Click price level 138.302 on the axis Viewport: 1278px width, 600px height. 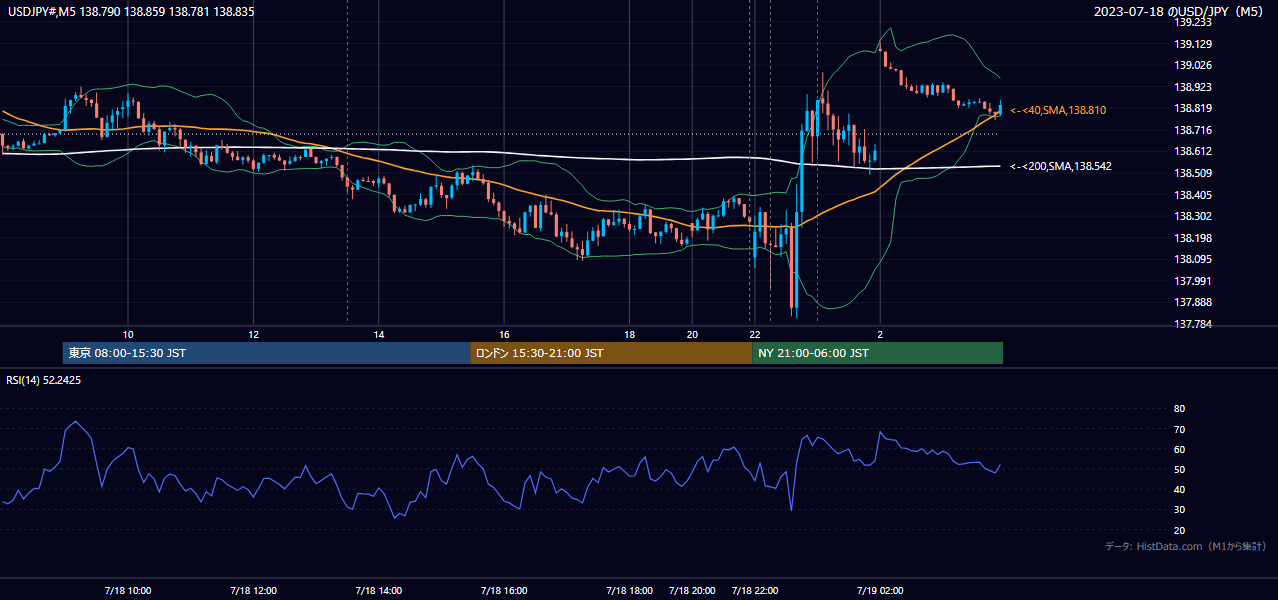1194,216
